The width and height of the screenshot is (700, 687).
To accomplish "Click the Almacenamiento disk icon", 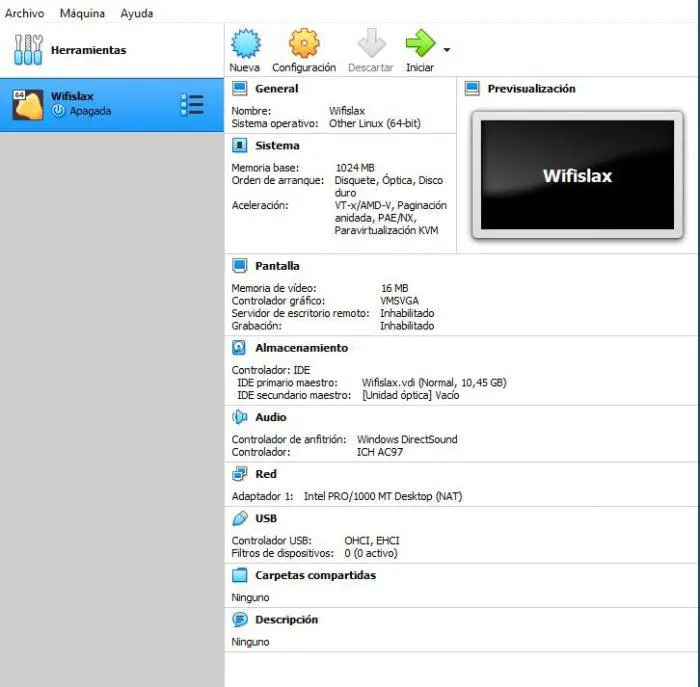I will (x=239, y=348).
